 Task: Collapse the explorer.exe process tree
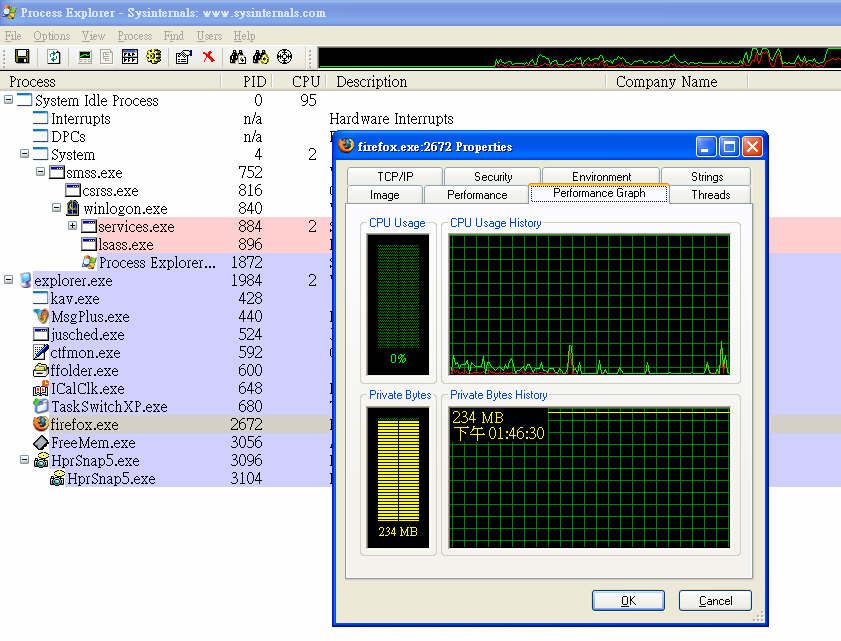click(x=9, y=281)
